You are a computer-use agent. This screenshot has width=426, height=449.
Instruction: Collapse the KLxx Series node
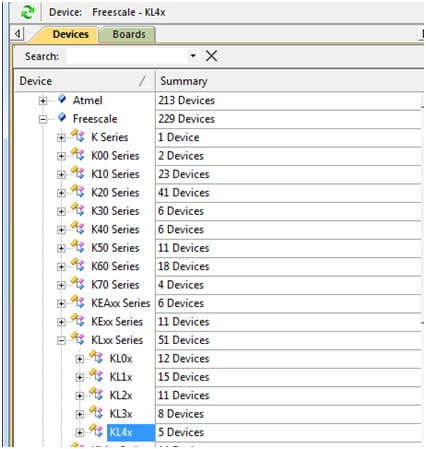[x=61, y=340]
